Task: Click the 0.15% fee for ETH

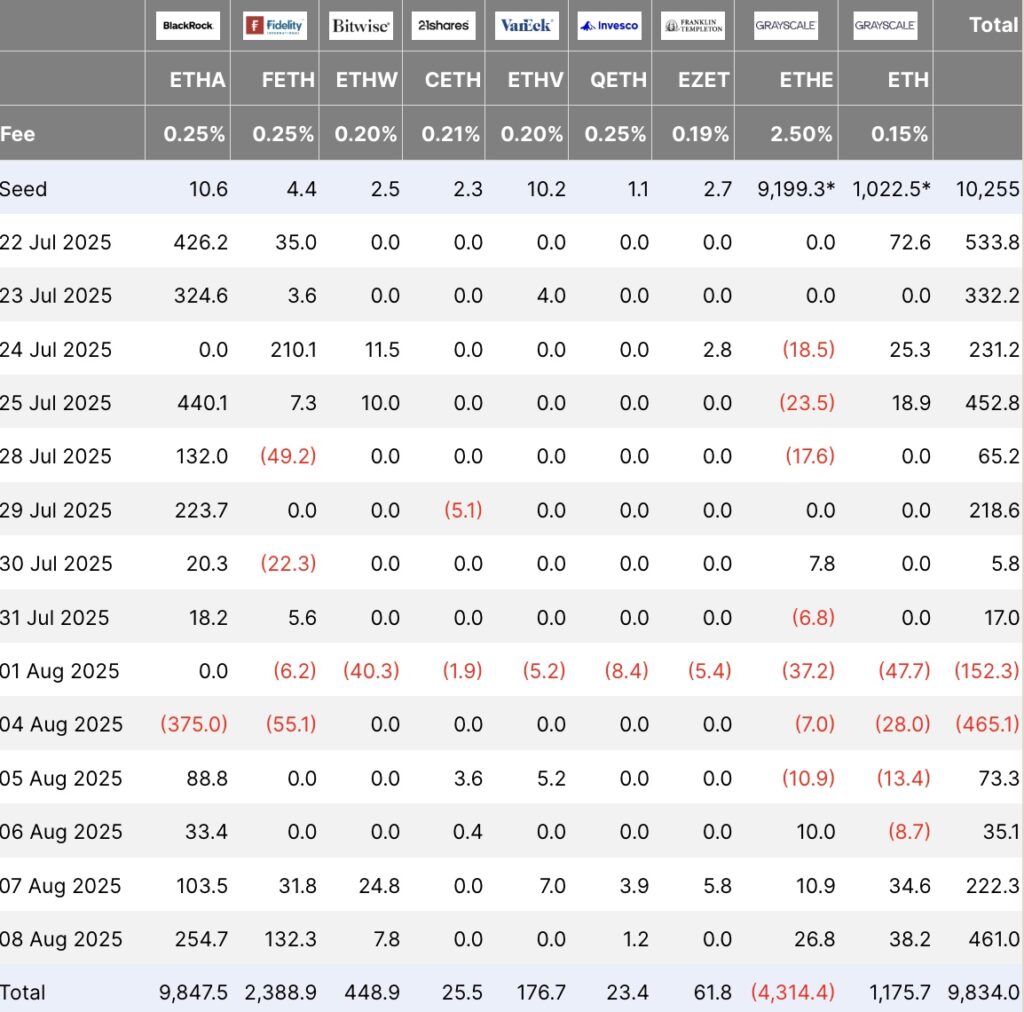Action: (899, 134)
